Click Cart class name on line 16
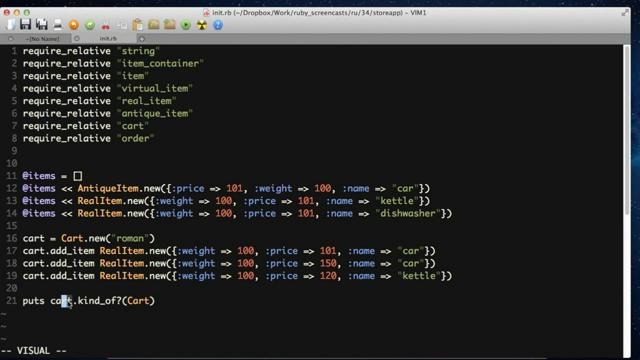Viewport: 640px width, 360px height. click(72, 238)
